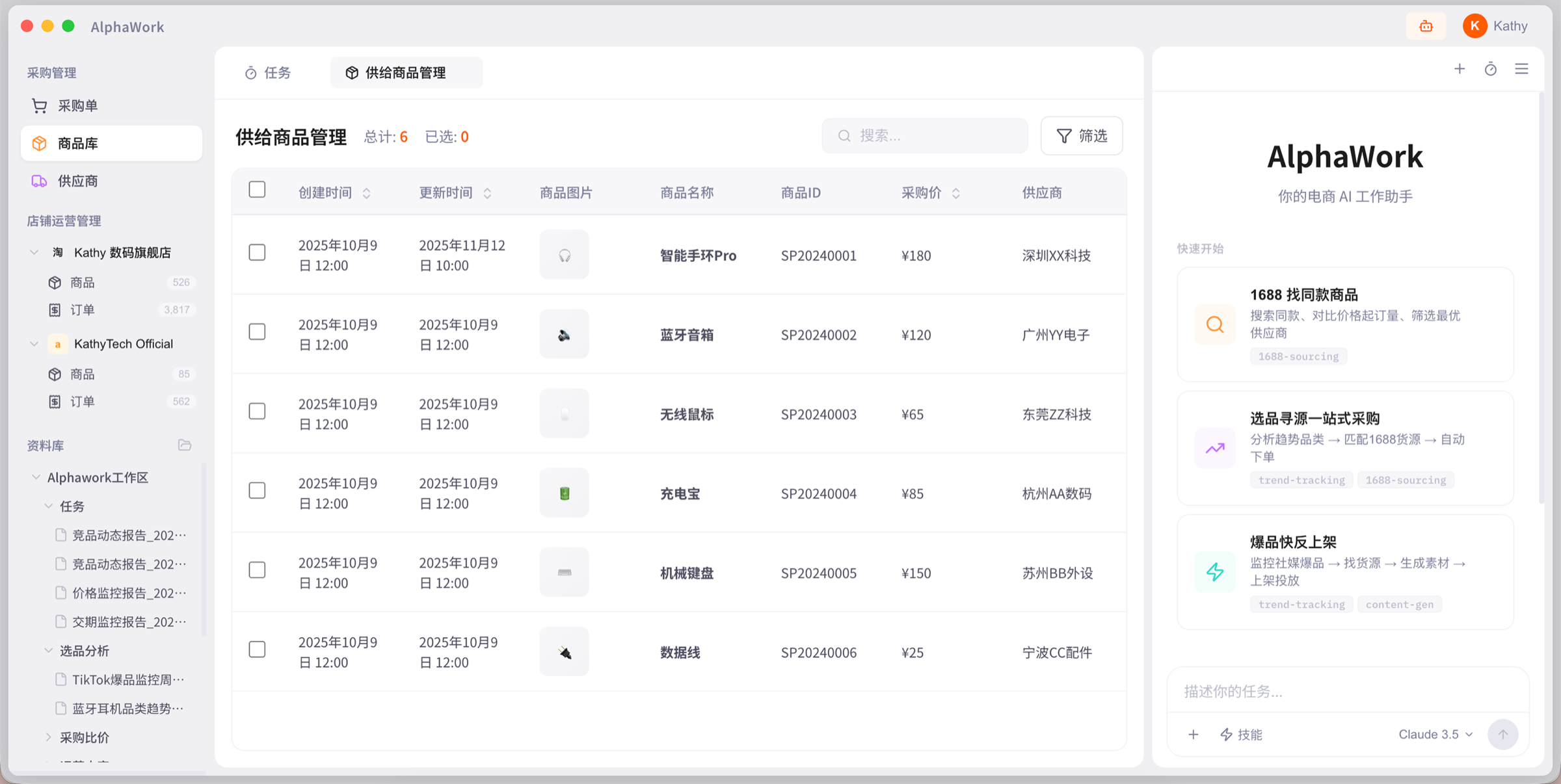This screenshot has height=784, width=1561.
Task: Click the green lightning icon on 爆品快反 card
Action: coord(1214,572)
